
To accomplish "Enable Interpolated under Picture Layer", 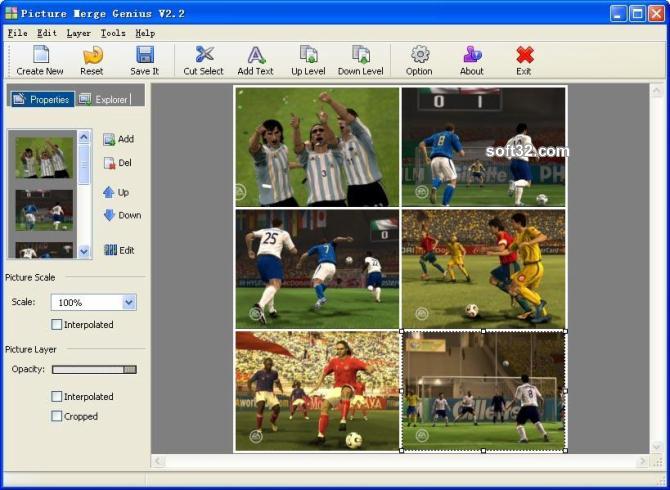I will (x=56, y=396).
